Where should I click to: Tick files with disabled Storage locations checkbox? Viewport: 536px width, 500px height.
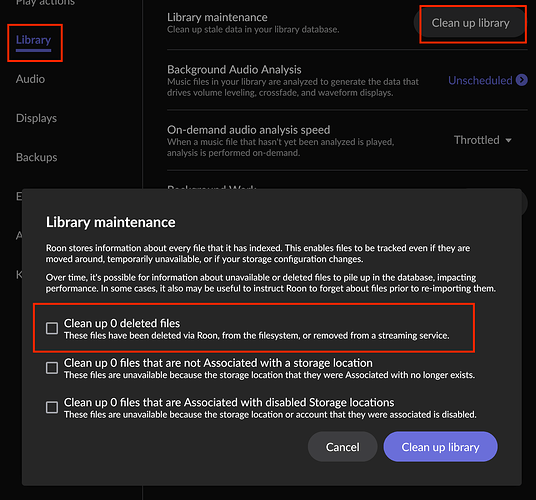point(52,407)
